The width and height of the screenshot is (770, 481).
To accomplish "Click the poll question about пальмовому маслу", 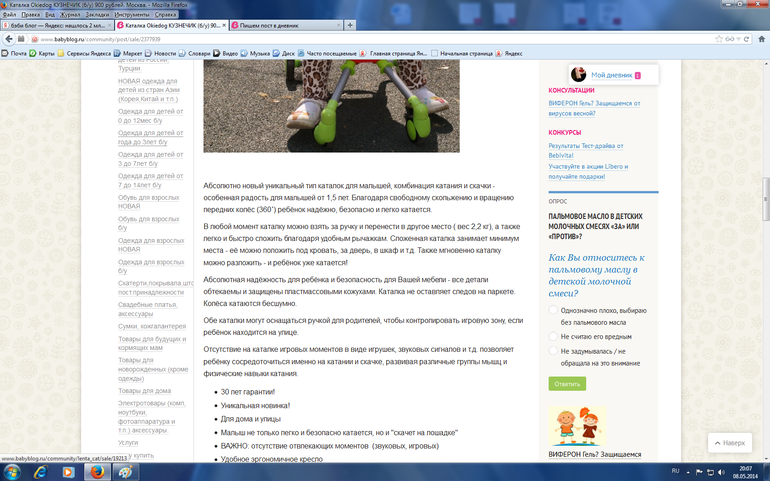I will click(596, 275).
